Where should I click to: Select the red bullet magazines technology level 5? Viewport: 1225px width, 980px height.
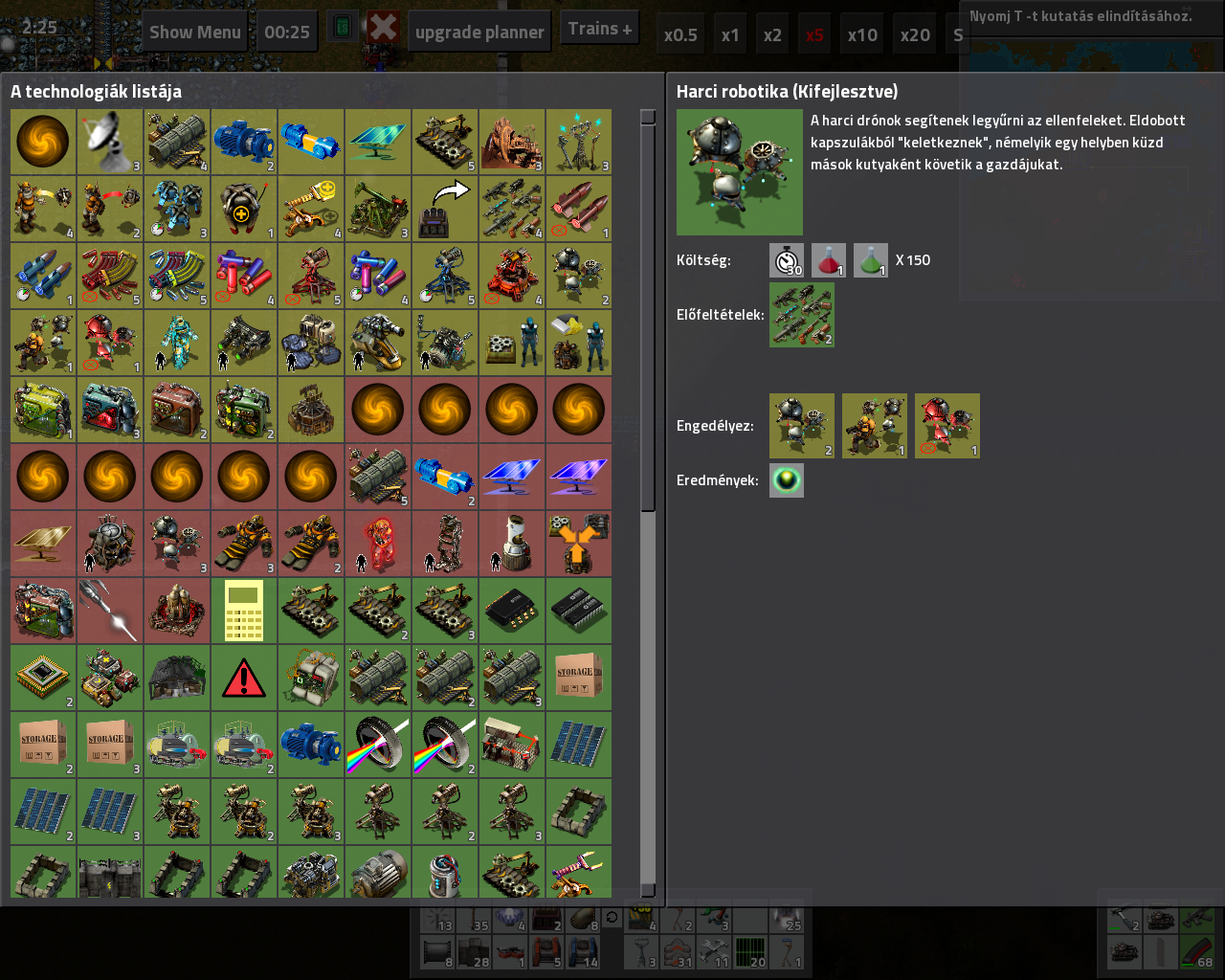point(110,276)
